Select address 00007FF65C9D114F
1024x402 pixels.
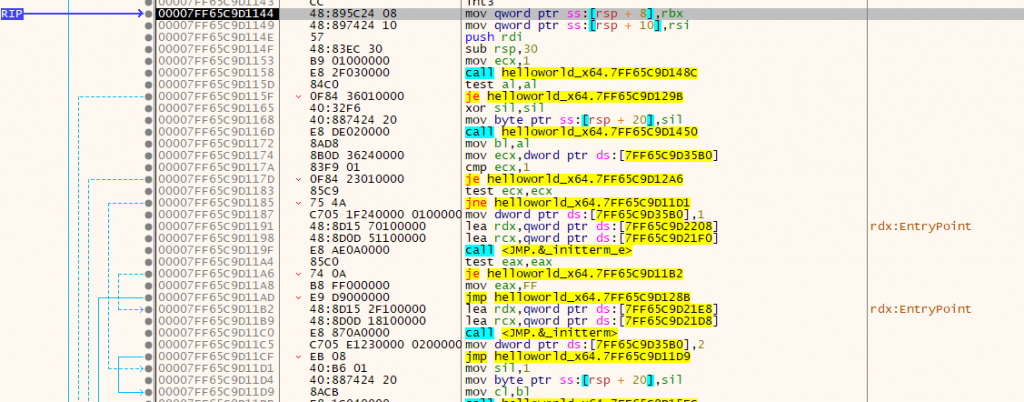(217, 49)
